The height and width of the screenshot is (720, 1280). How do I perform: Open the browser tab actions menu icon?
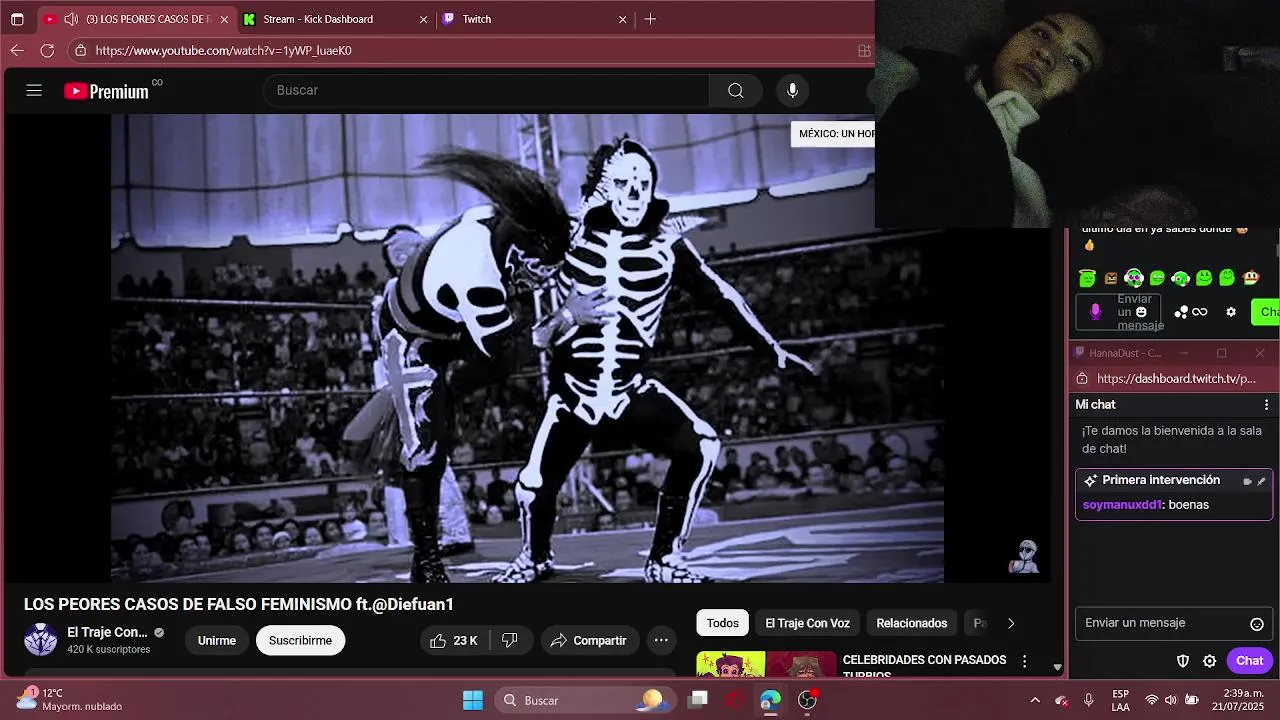pyautogui.click(x=17, y=19)
